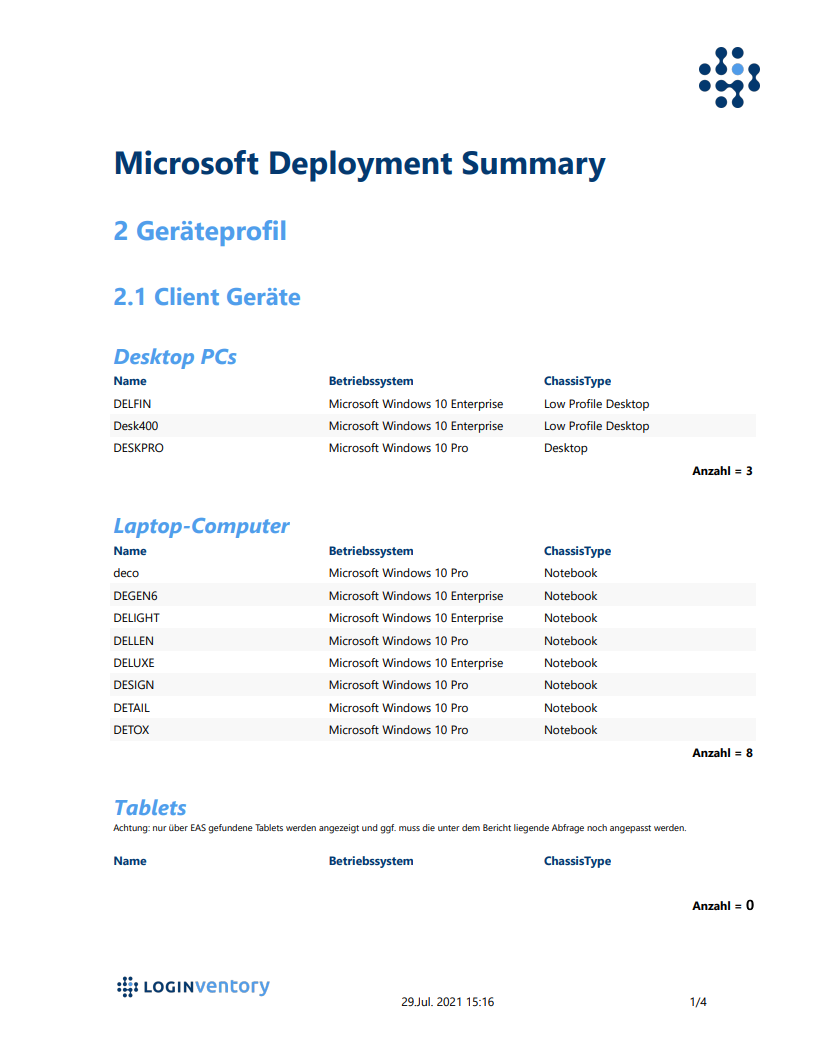The height and width of the screenshot is (1056, 816).
Task: Click the Tablets section heading
Action: point(150,807)
